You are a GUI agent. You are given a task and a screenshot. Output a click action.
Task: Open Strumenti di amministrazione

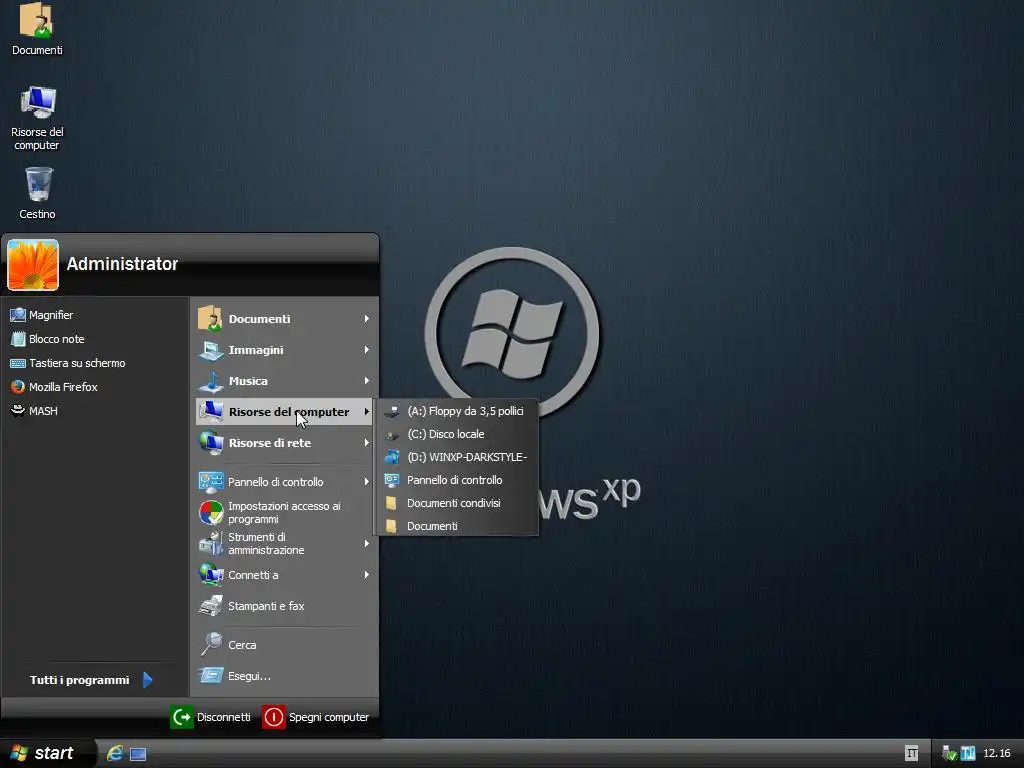click(284, 543)
